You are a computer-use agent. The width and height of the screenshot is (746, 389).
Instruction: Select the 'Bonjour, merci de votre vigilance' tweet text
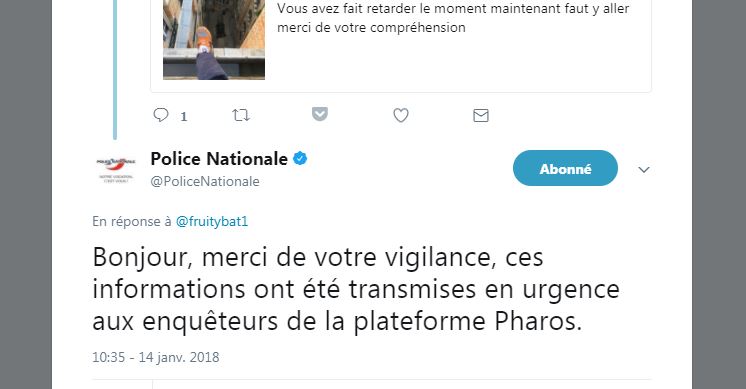tap(356, 289)
